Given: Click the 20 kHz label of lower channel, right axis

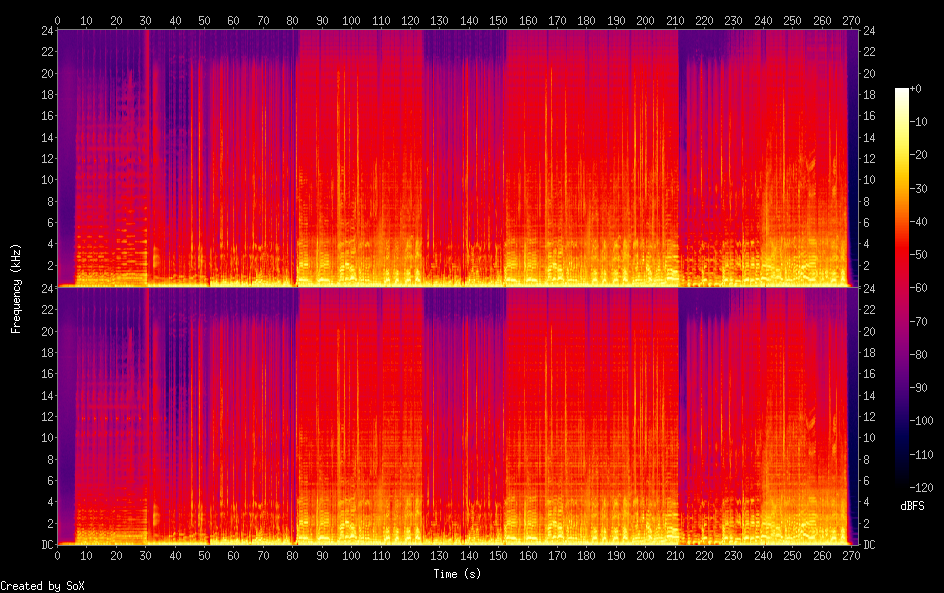Looking at the screenshot, I should (x=869, y=331).
